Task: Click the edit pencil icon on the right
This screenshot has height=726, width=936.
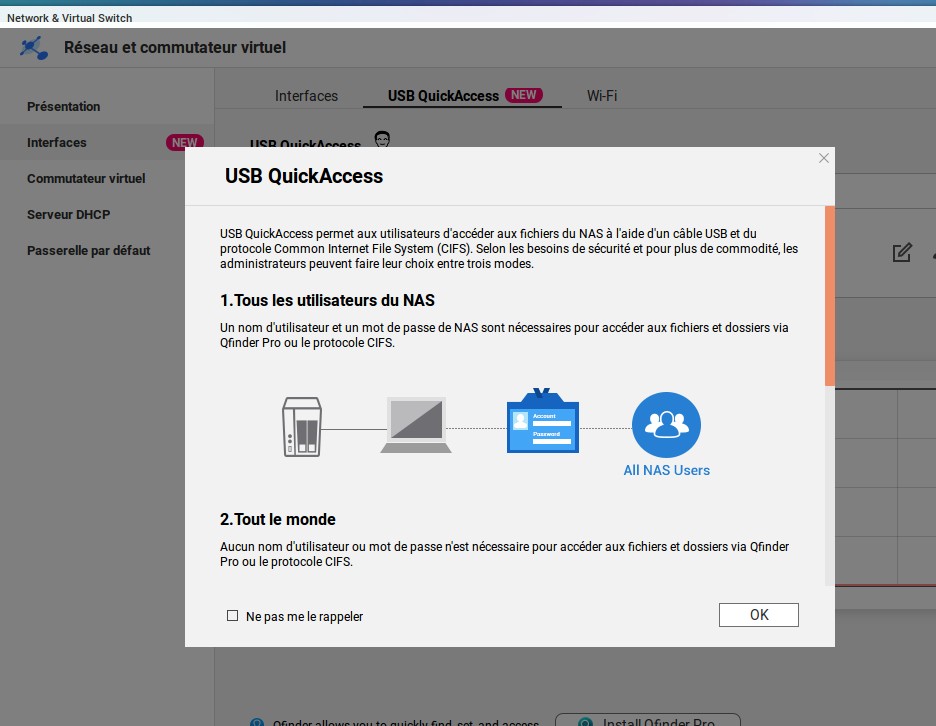Action: 902,253
